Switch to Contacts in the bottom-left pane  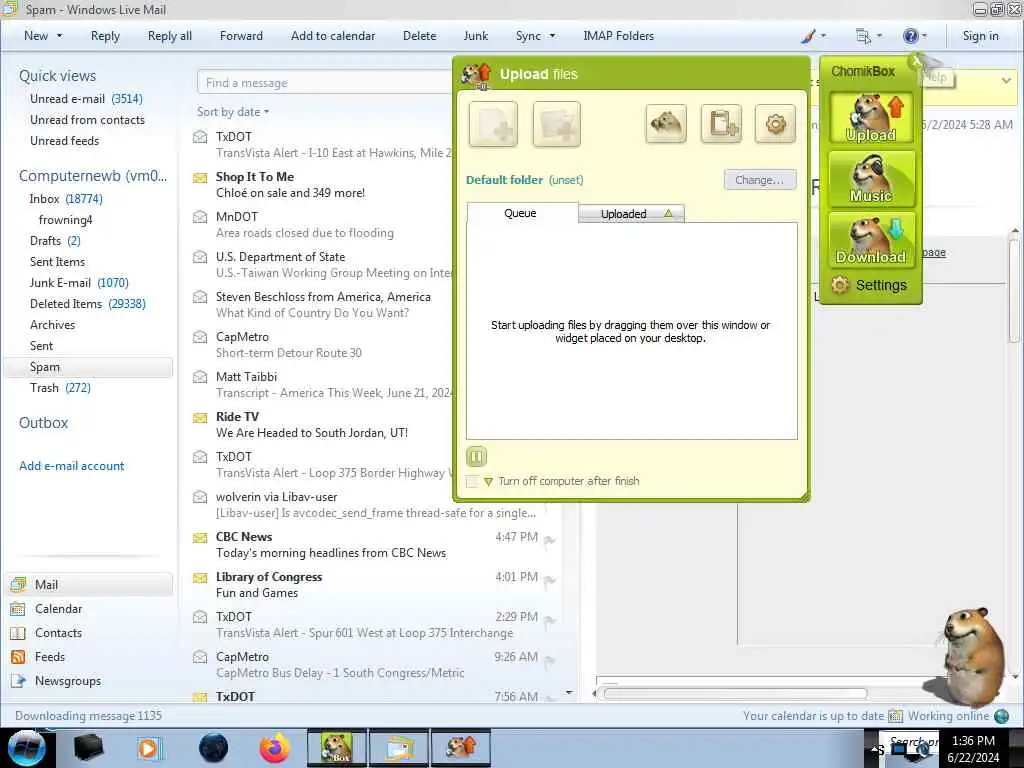pyautogui.click(x=57, y=633)
